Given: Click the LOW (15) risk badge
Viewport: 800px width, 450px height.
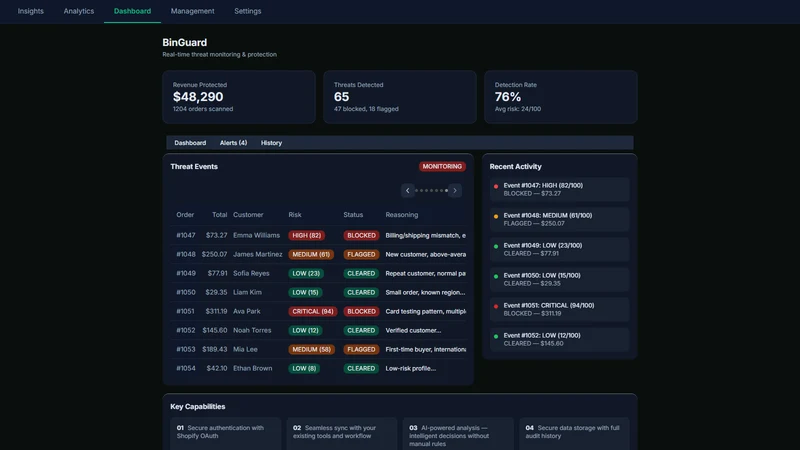Looking at the screenshot, I should click(305, 292).
